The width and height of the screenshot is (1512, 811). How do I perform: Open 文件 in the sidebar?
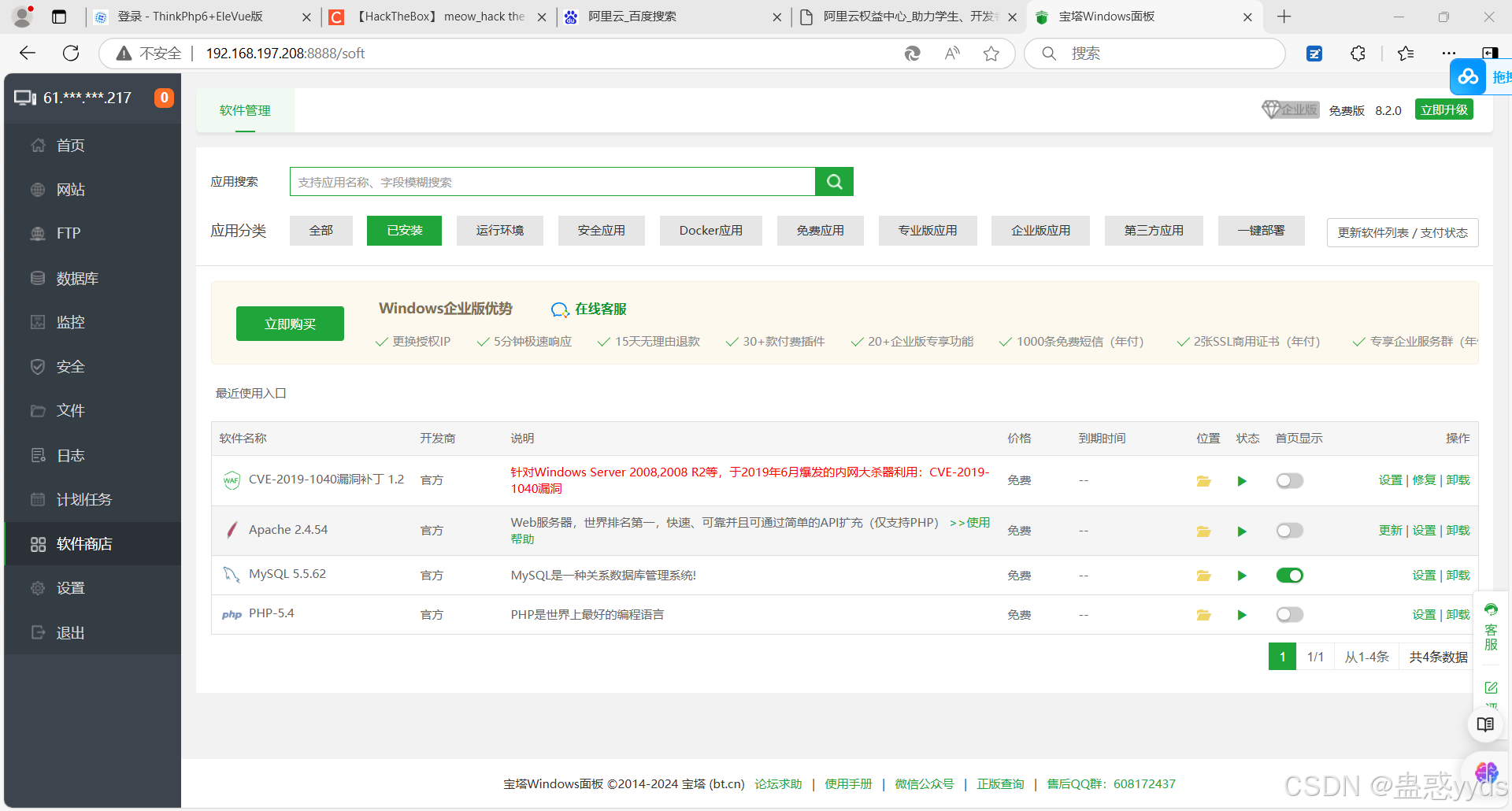click(x=93, y=411)
